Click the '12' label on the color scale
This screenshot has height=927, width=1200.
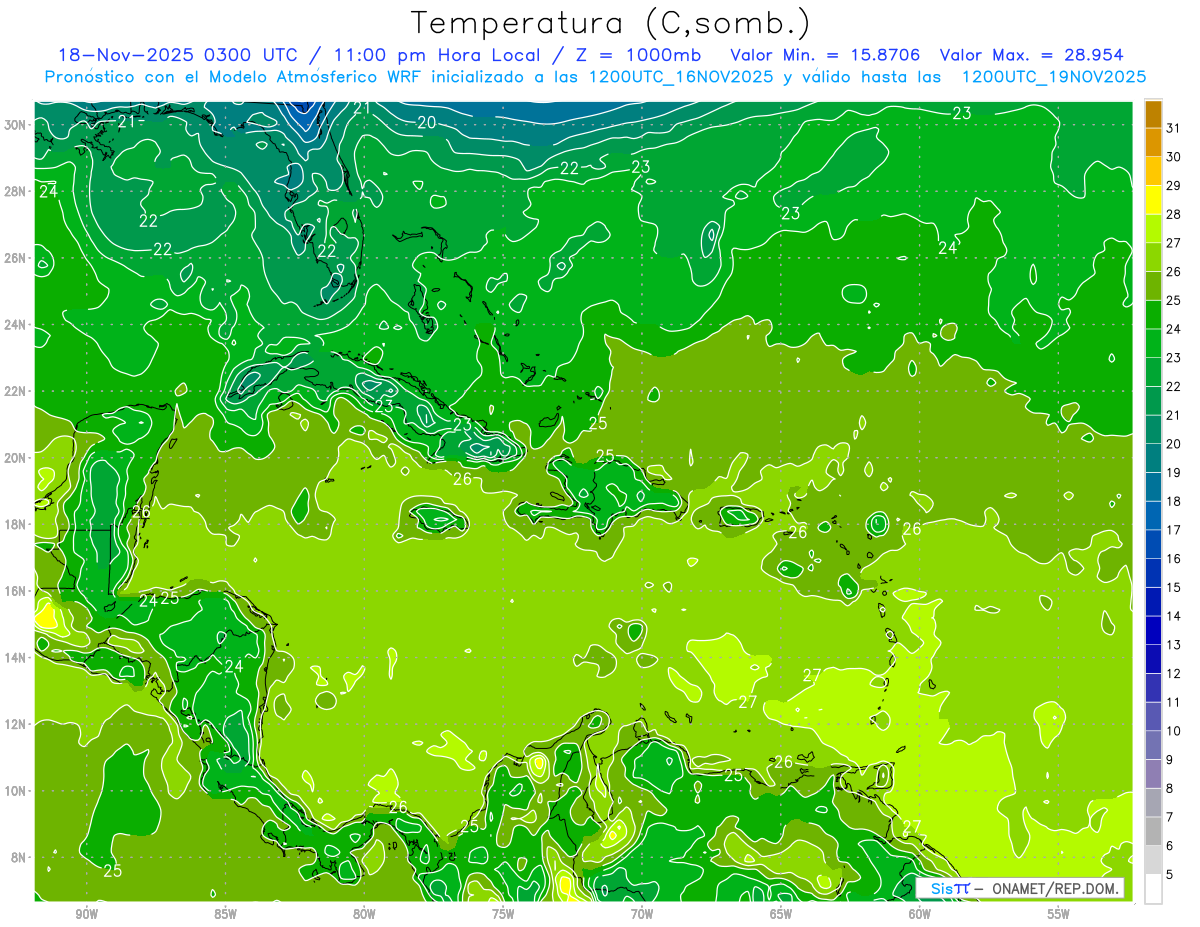click(x=1174, y=674)
